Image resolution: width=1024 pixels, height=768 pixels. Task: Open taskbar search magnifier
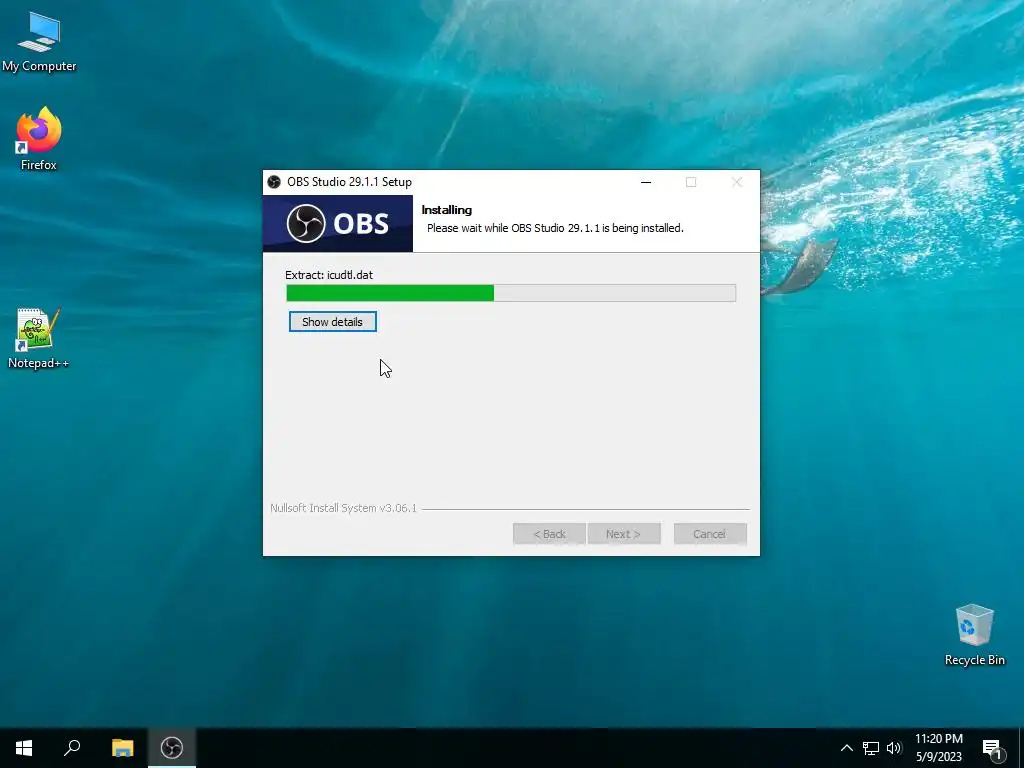[72, 748]
